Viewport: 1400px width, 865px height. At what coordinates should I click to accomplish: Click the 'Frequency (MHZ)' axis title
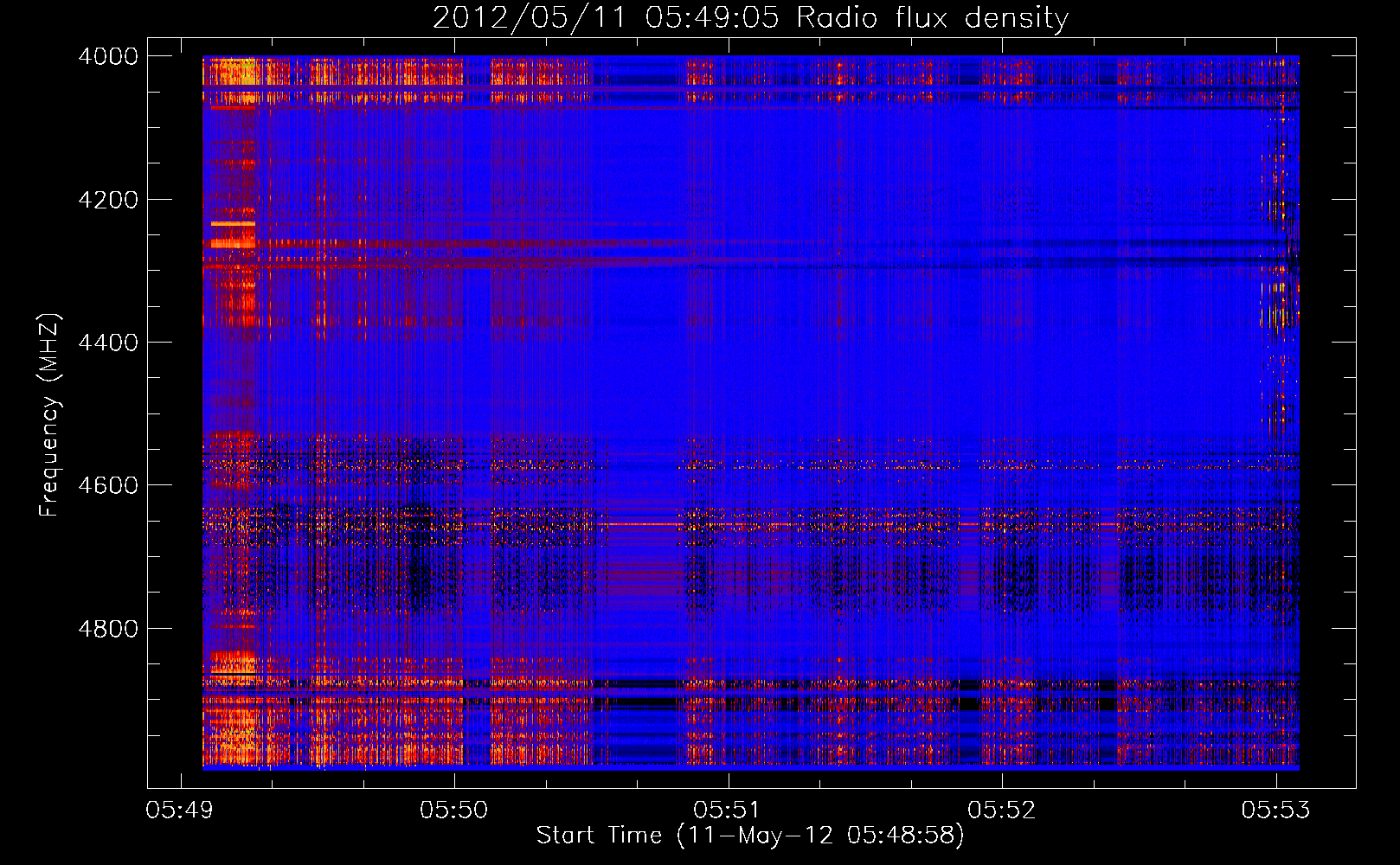(50, 415)
